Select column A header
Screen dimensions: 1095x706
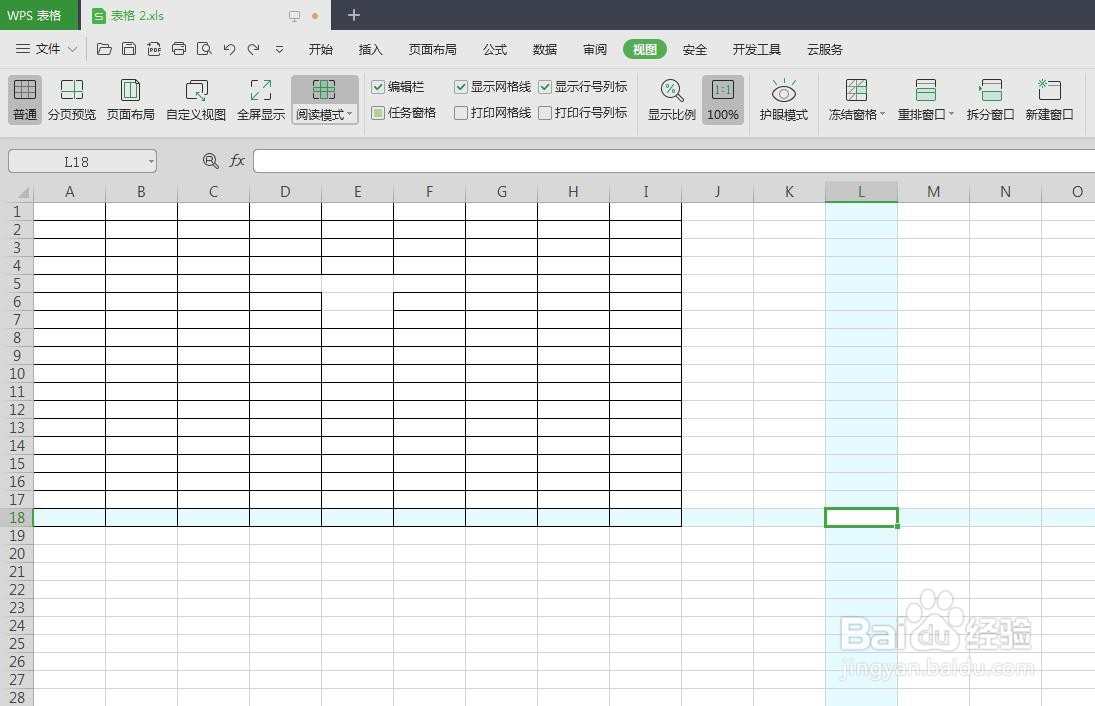[69, 191]
